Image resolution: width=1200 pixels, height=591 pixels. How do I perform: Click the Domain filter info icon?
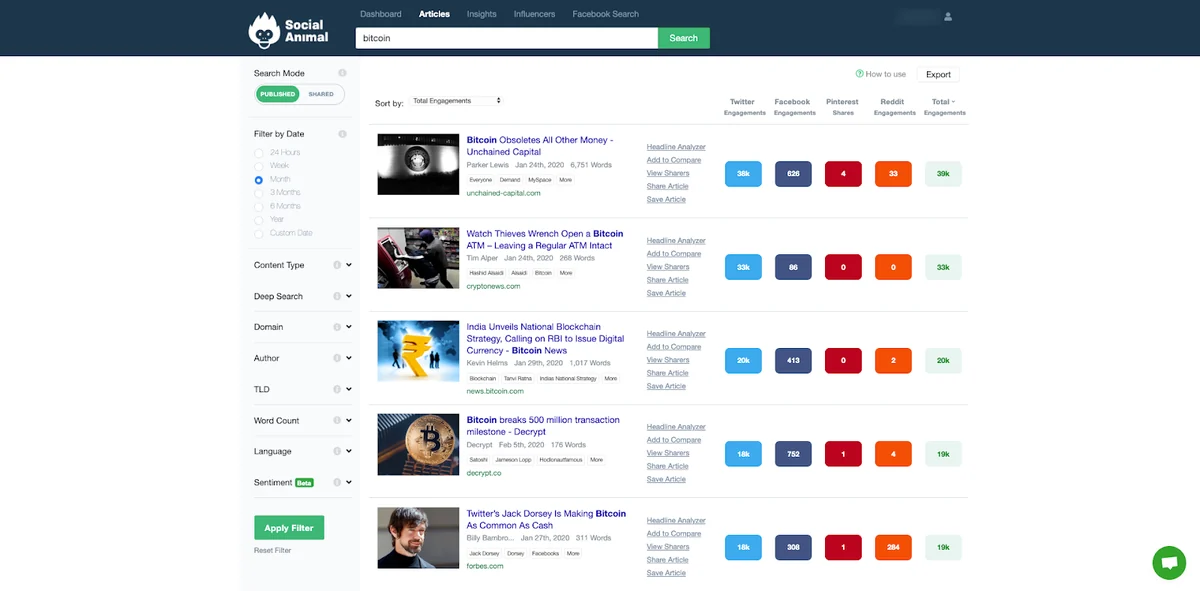[337, 327]
